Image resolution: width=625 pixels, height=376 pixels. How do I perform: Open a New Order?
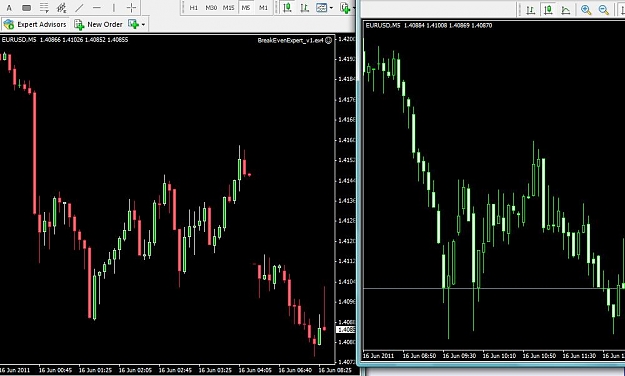98,24
